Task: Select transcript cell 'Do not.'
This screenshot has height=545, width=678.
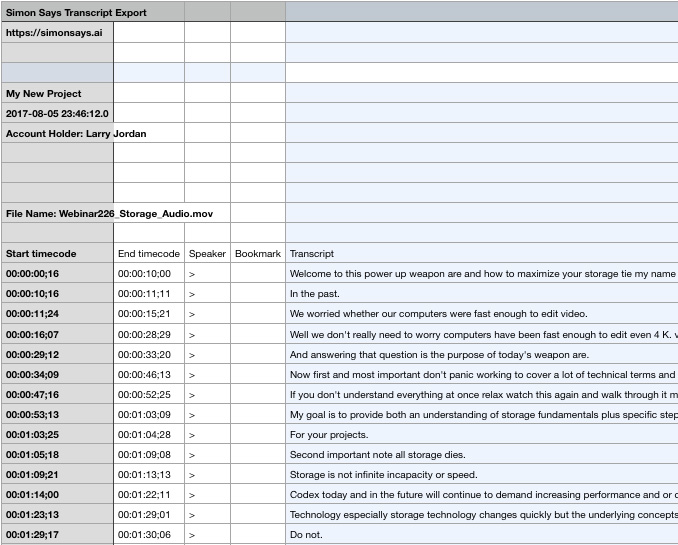Action: (x=482, y=534)
